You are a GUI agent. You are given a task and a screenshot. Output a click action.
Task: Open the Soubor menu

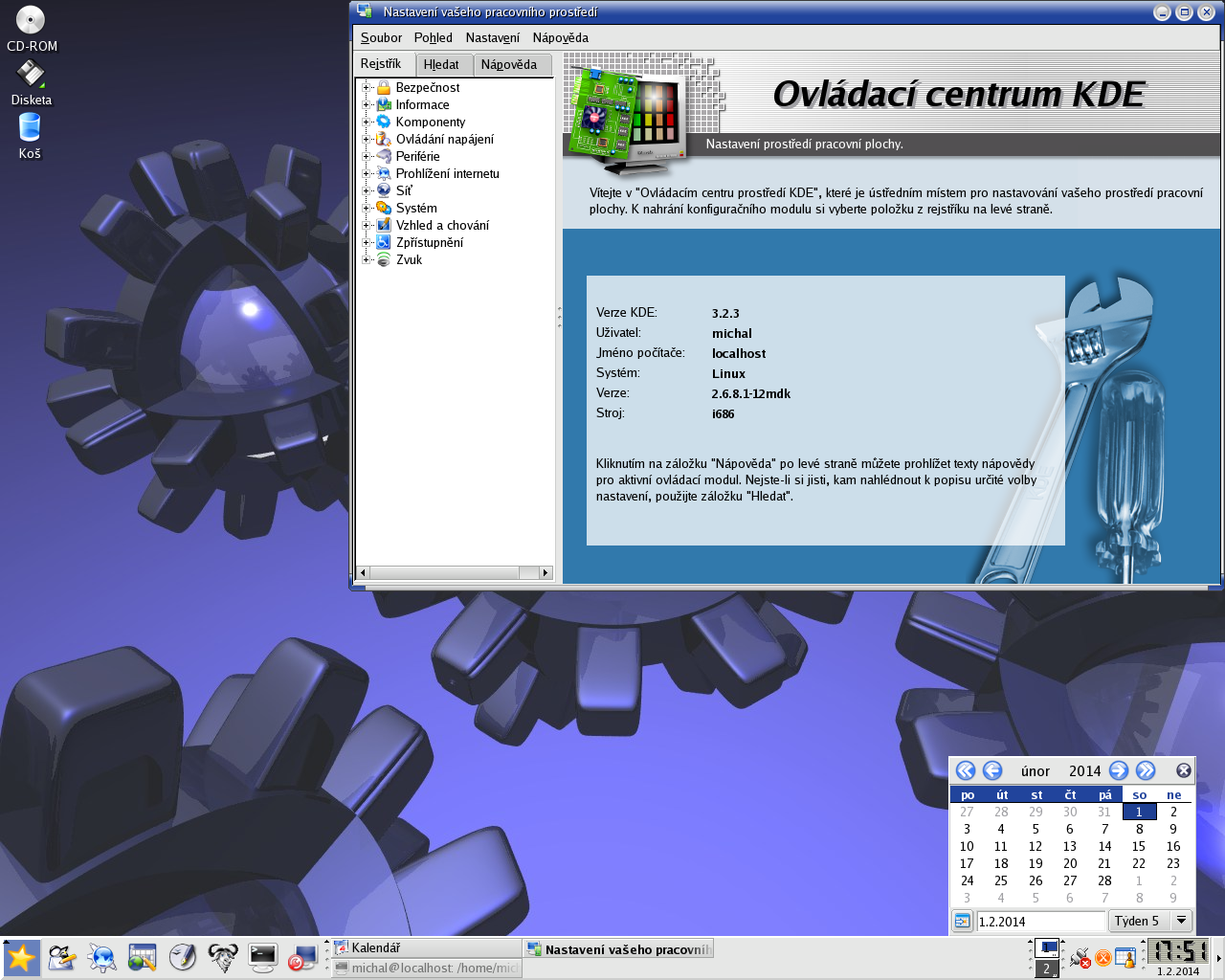coord(381,38)
